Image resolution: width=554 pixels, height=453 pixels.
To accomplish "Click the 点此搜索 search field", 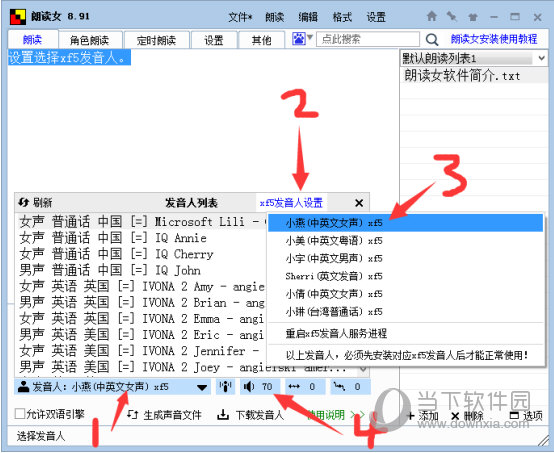I will (x=368, y=39).
